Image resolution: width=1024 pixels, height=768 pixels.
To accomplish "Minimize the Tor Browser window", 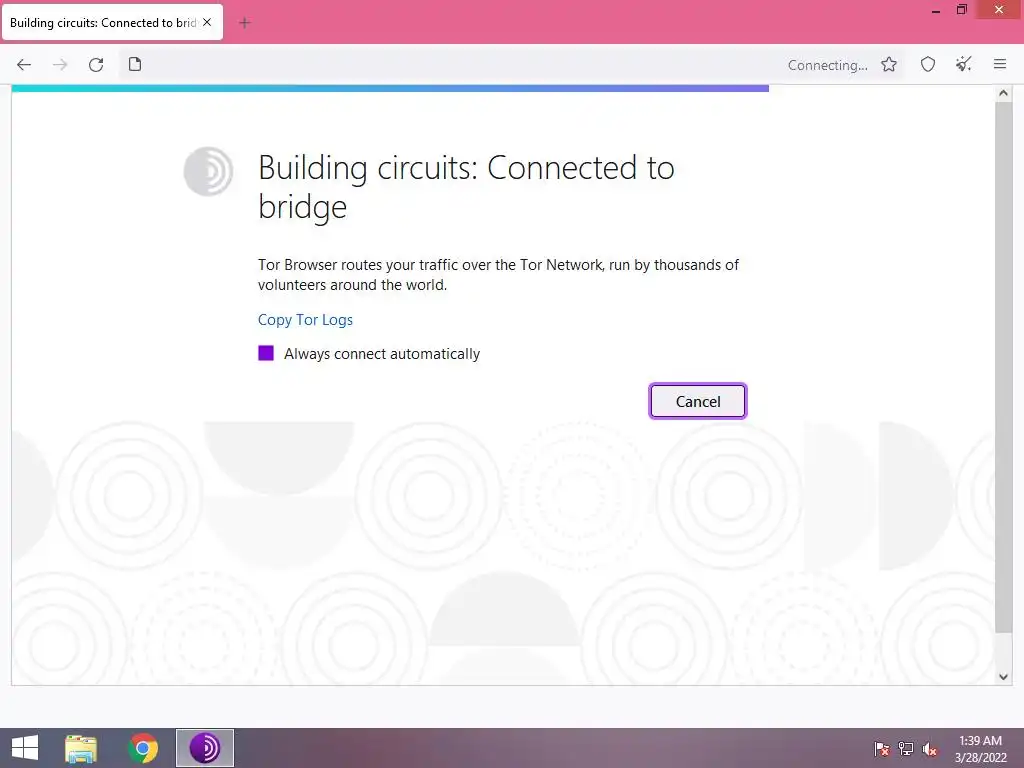I will tap(936, 10).
